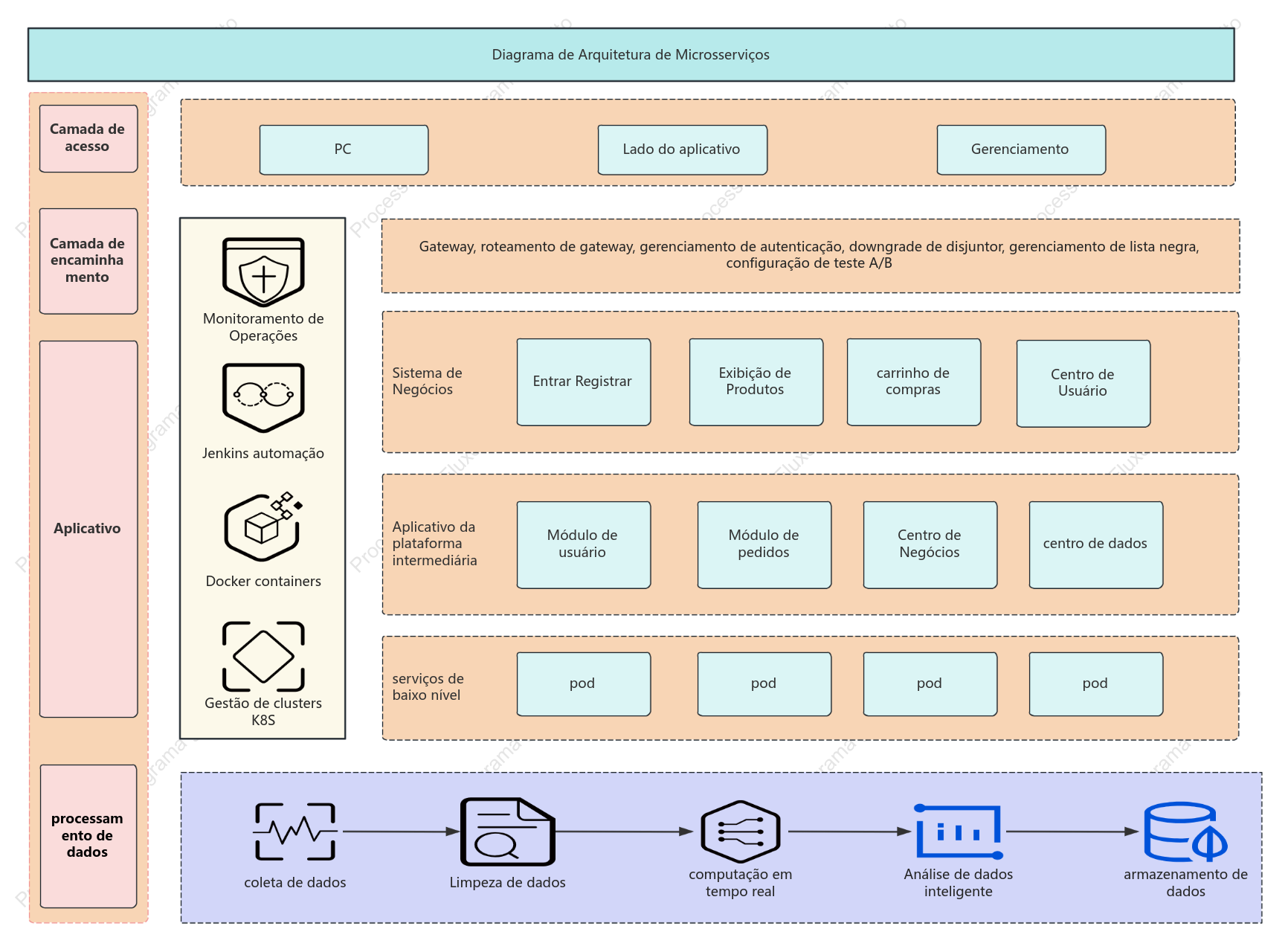This screenshot has width=1288, height=949.
Task: Select the Gestão de clusters K8S icon
Action: pyautogui.click(x=263, y=657)
